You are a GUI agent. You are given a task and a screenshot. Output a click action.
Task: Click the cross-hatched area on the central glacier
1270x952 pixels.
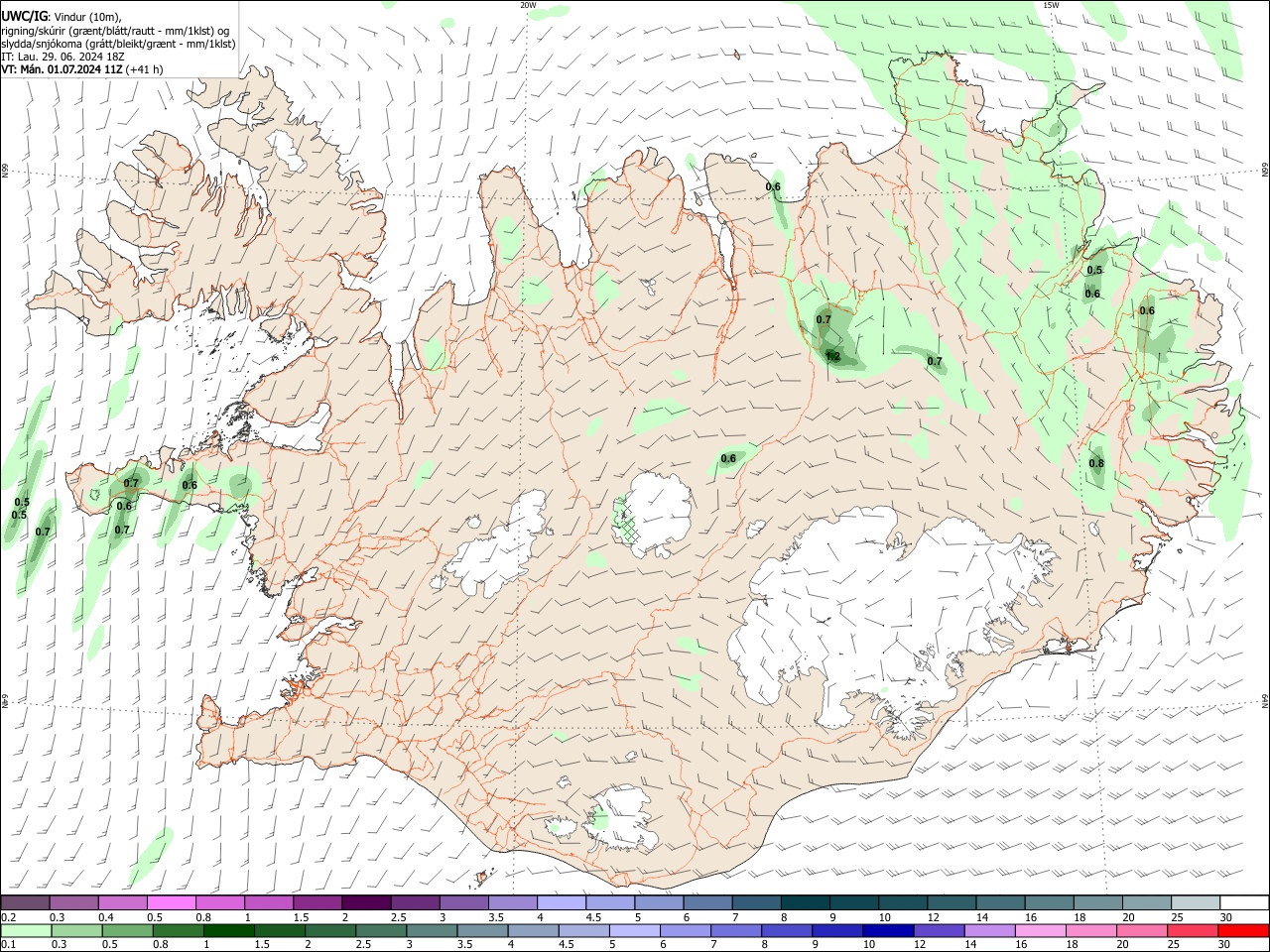pos(627,523)
